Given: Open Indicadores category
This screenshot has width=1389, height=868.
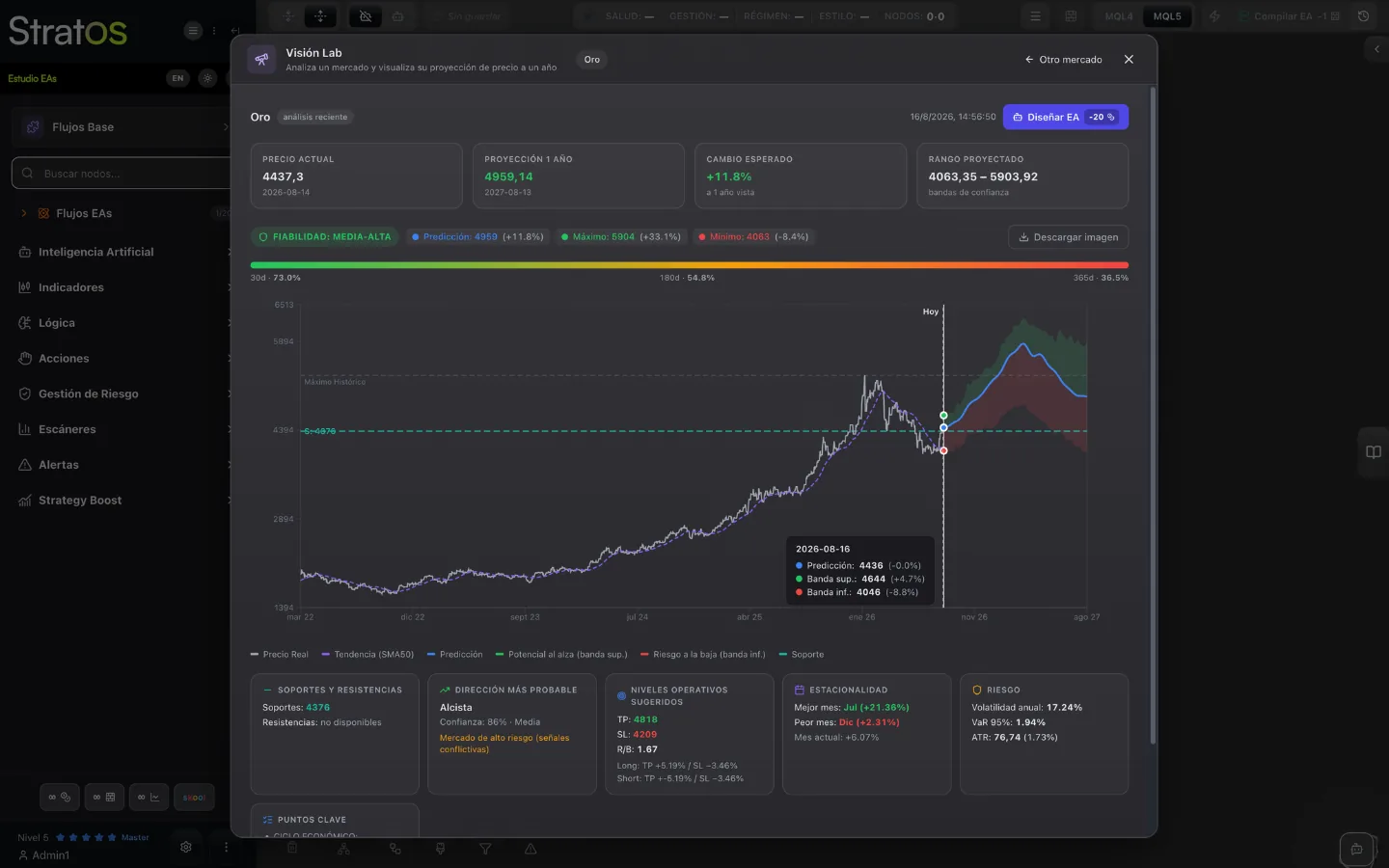Looking at the screenshot, I should click(121, 287).
